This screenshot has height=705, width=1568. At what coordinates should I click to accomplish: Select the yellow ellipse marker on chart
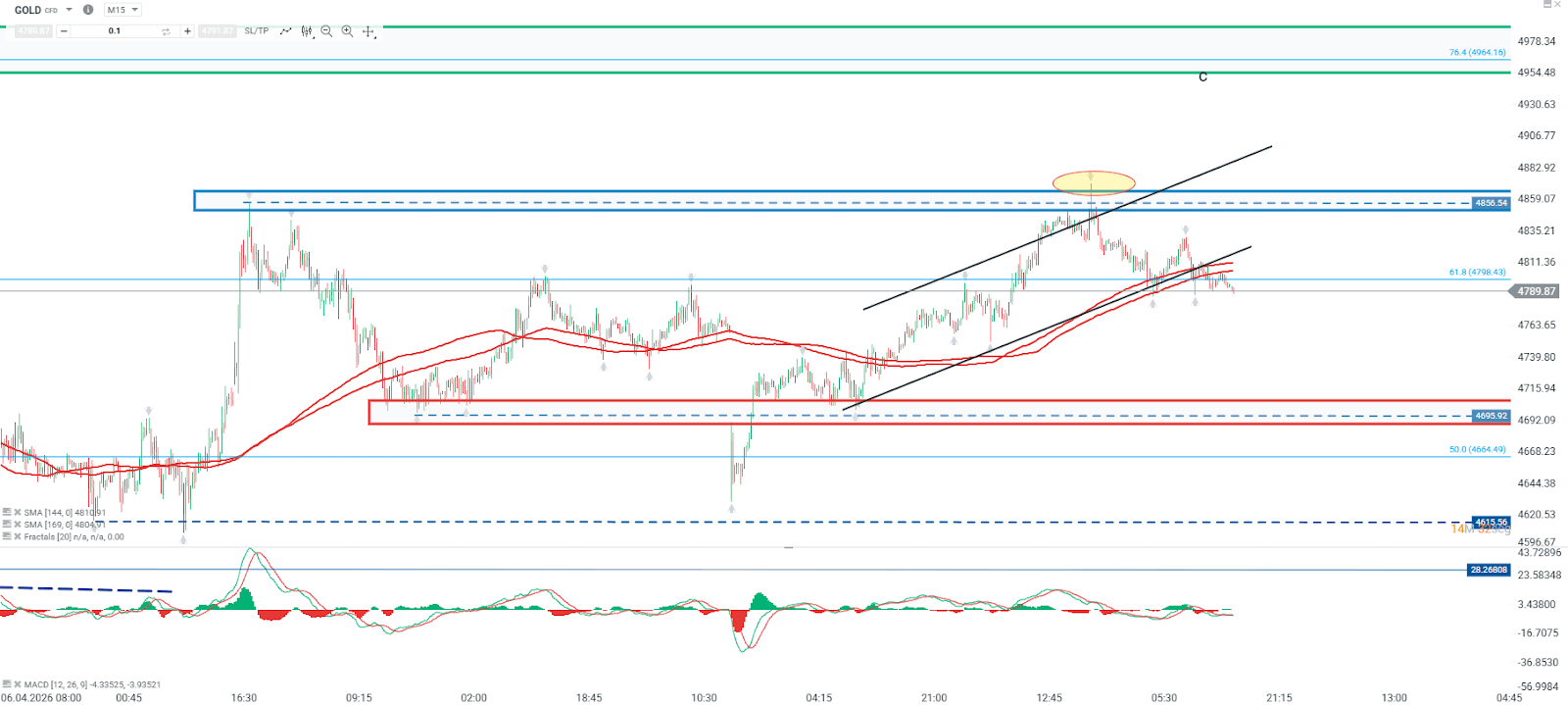click(1094, 182)
